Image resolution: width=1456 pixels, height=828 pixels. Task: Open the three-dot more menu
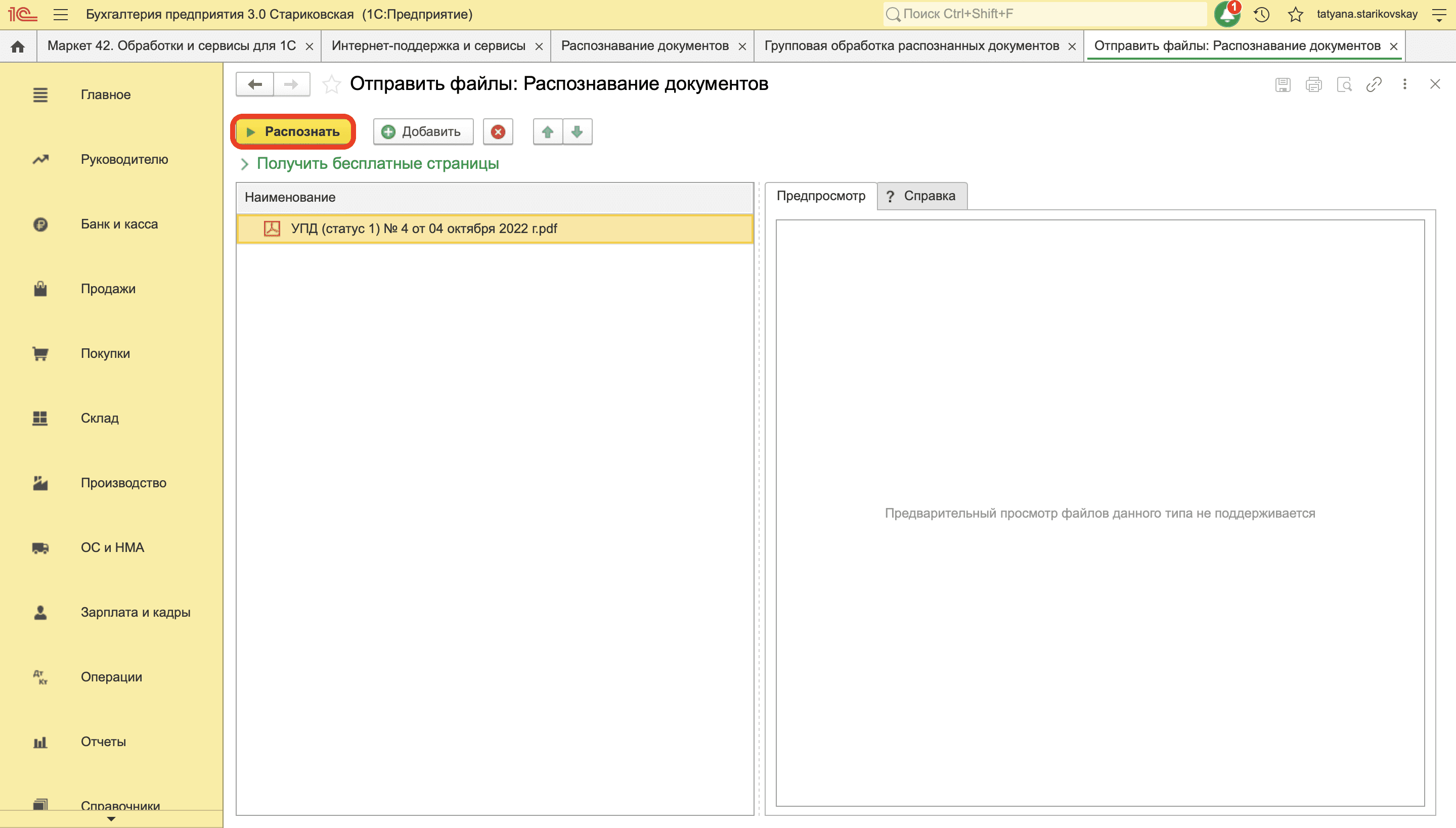click(x=1405, y=84)
